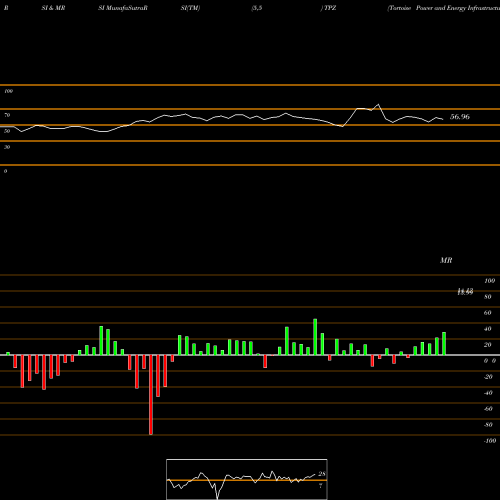Click the longest red histogram bar near -100
Viewport: 500px width, 500px height.
coord(151,395)
